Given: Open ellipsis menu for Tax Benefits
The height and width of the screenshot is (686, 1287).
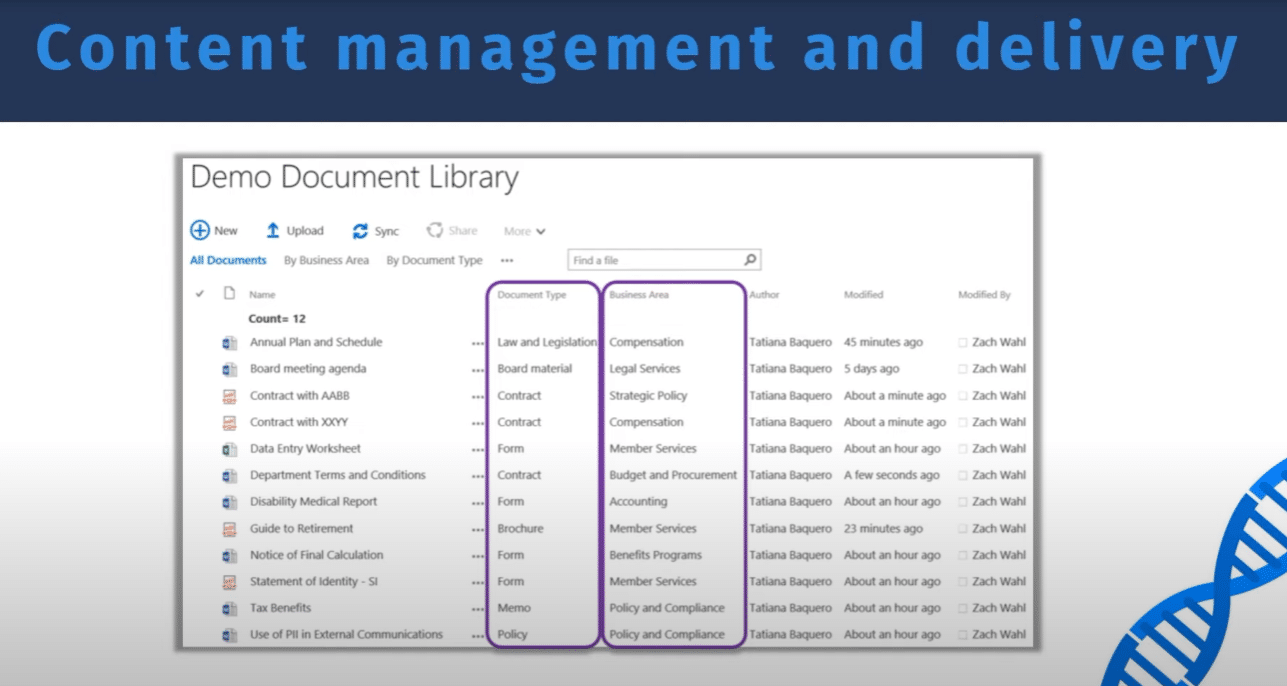Looking at the screenshot, I should [478, 609].
